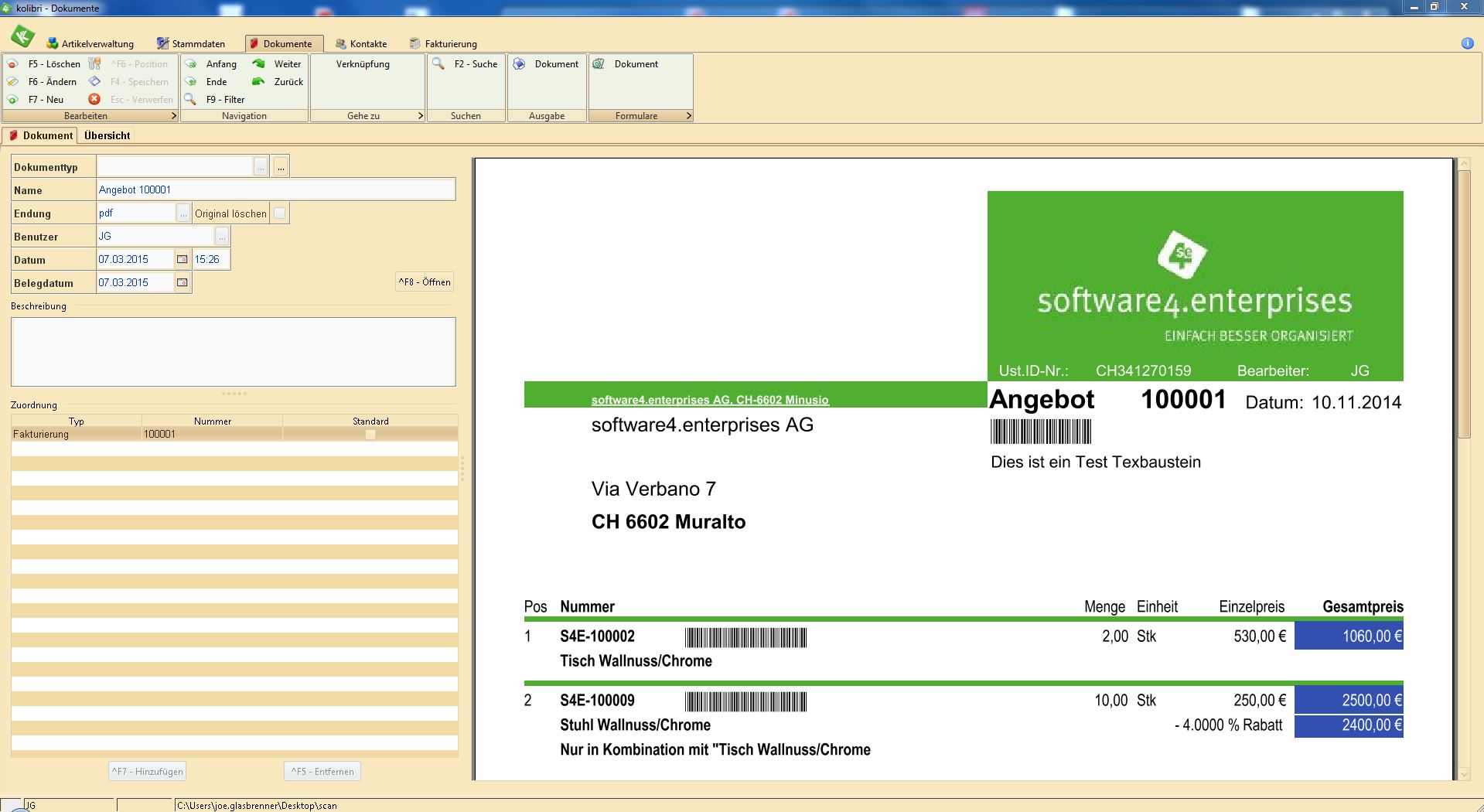
Task: Click into the Name input field
Action: click(276, 189)
